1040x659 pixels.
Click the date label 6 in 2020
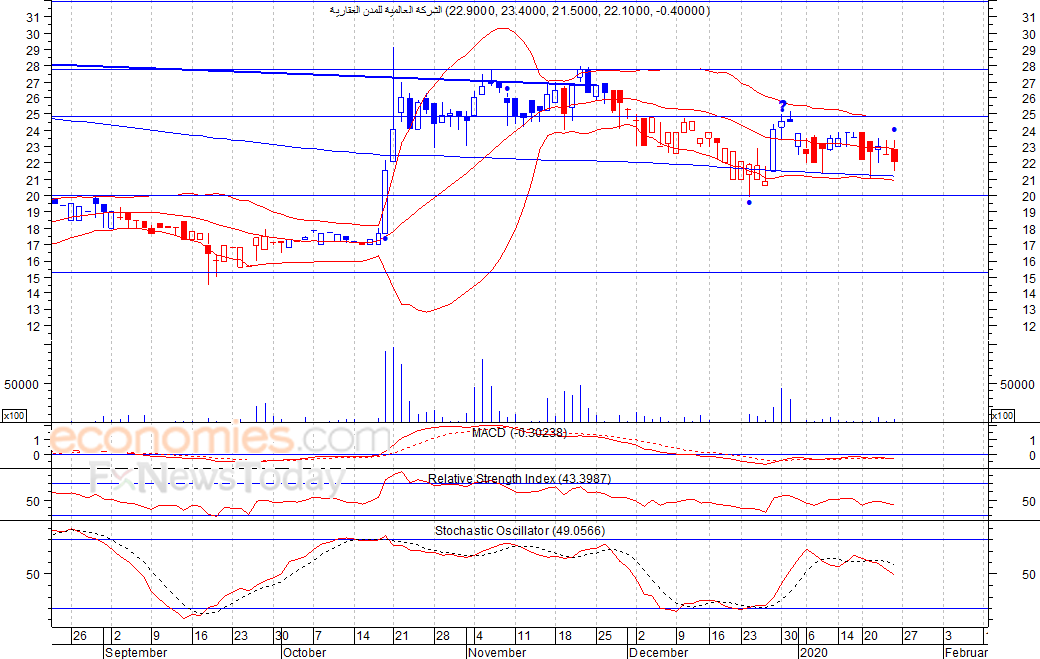tap(811, 636)
